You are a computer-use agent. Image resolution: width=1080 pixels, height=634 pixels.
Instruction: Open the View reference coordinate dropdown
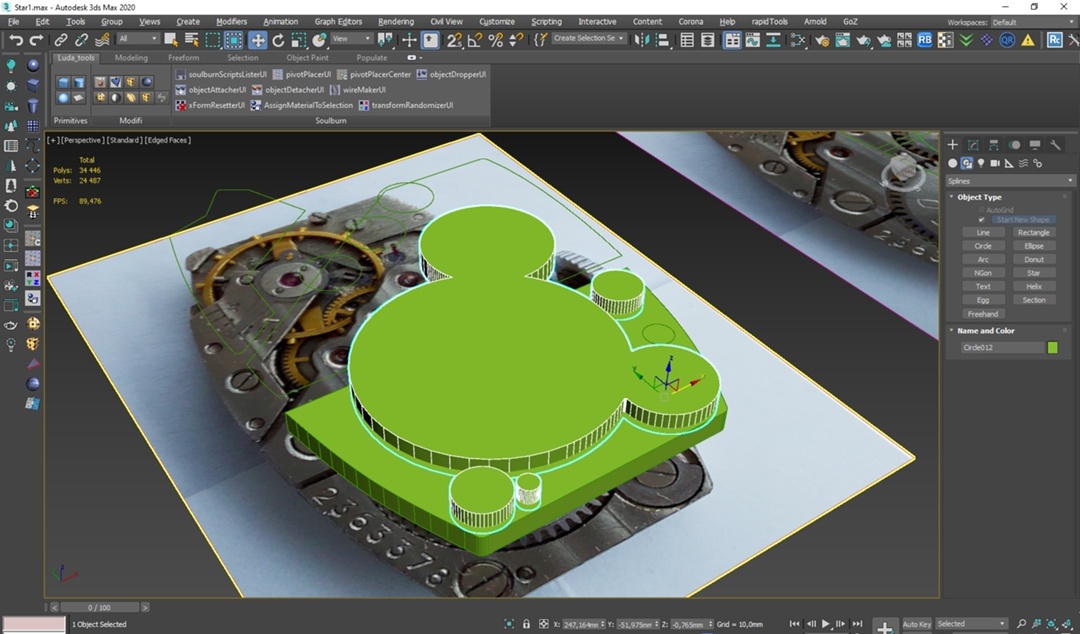pyautogui.click(x=351, y=39)
